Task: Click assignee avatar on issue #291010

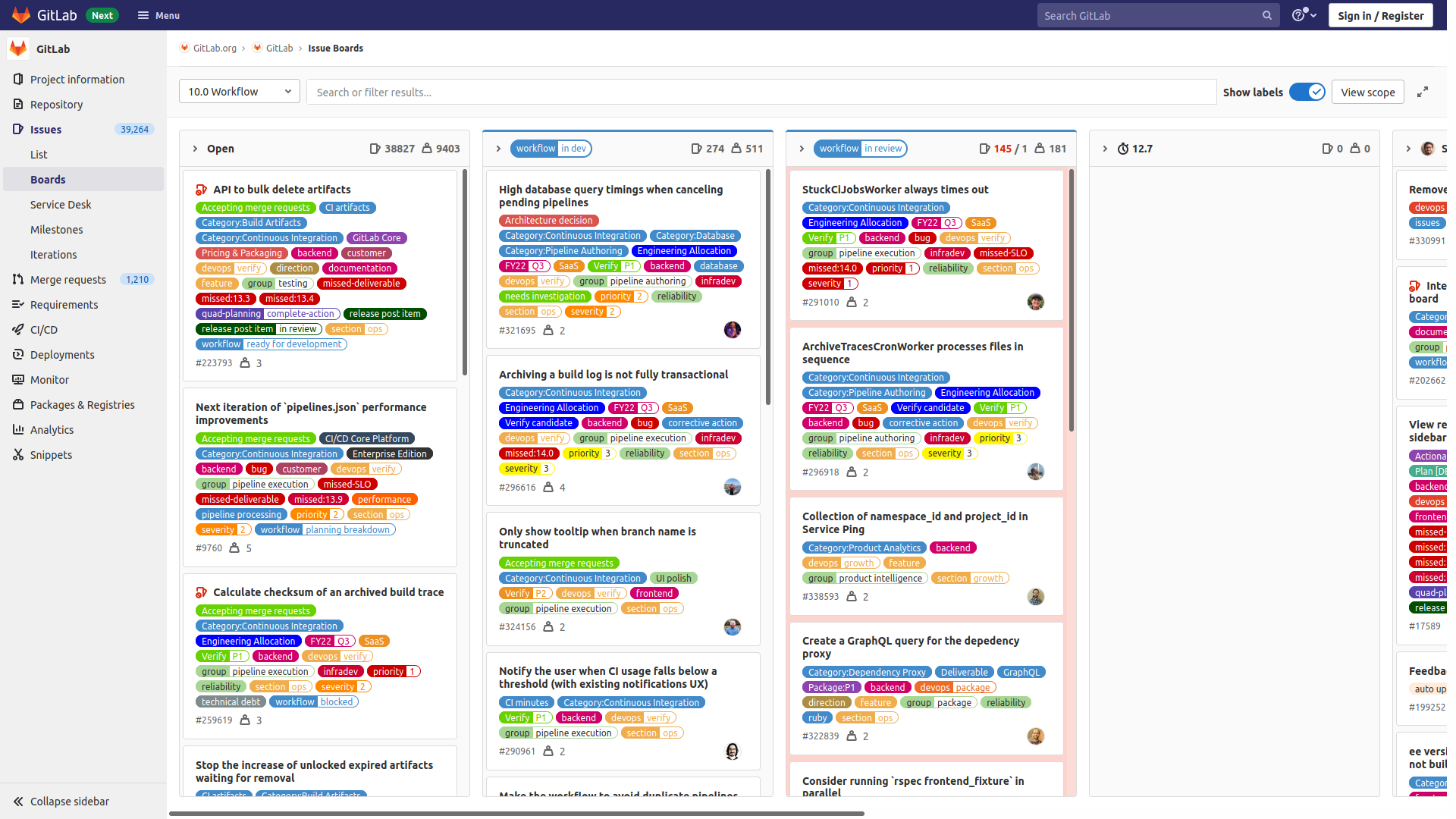Action: pyautogui.click(x=1036, y=302)
